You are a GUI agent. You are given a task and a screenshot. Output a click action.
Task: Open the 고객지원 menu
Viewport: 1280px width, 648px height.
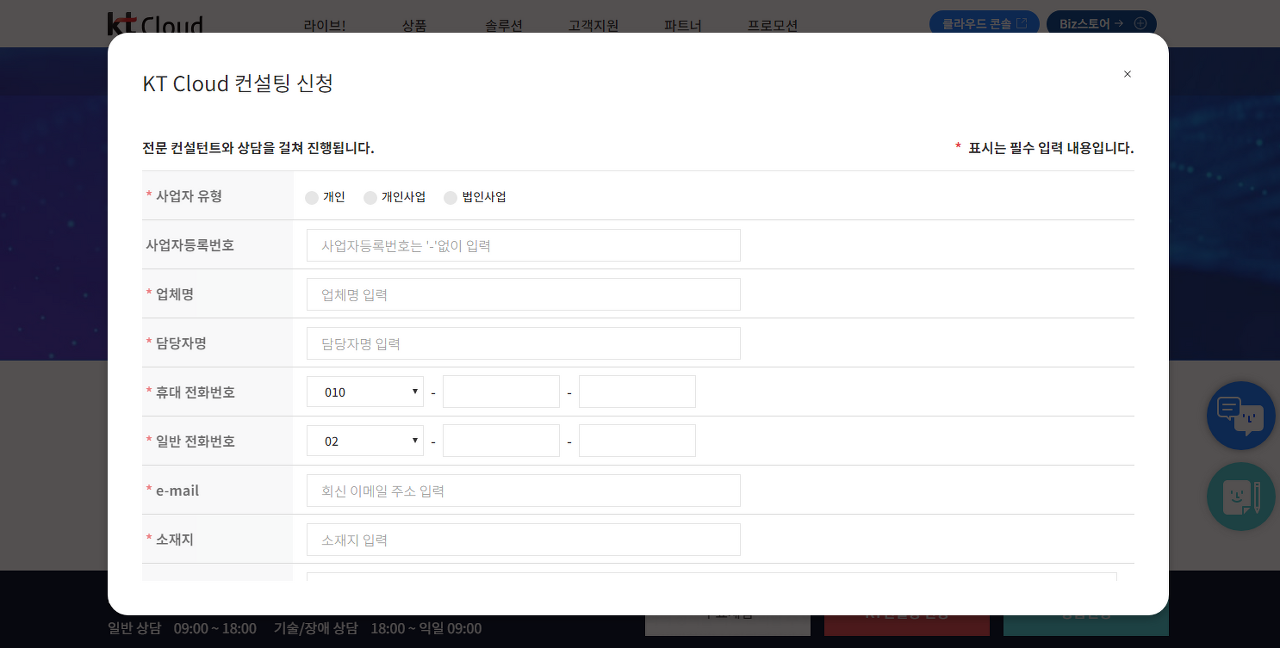pyautogui.click(x=593, y=25)
